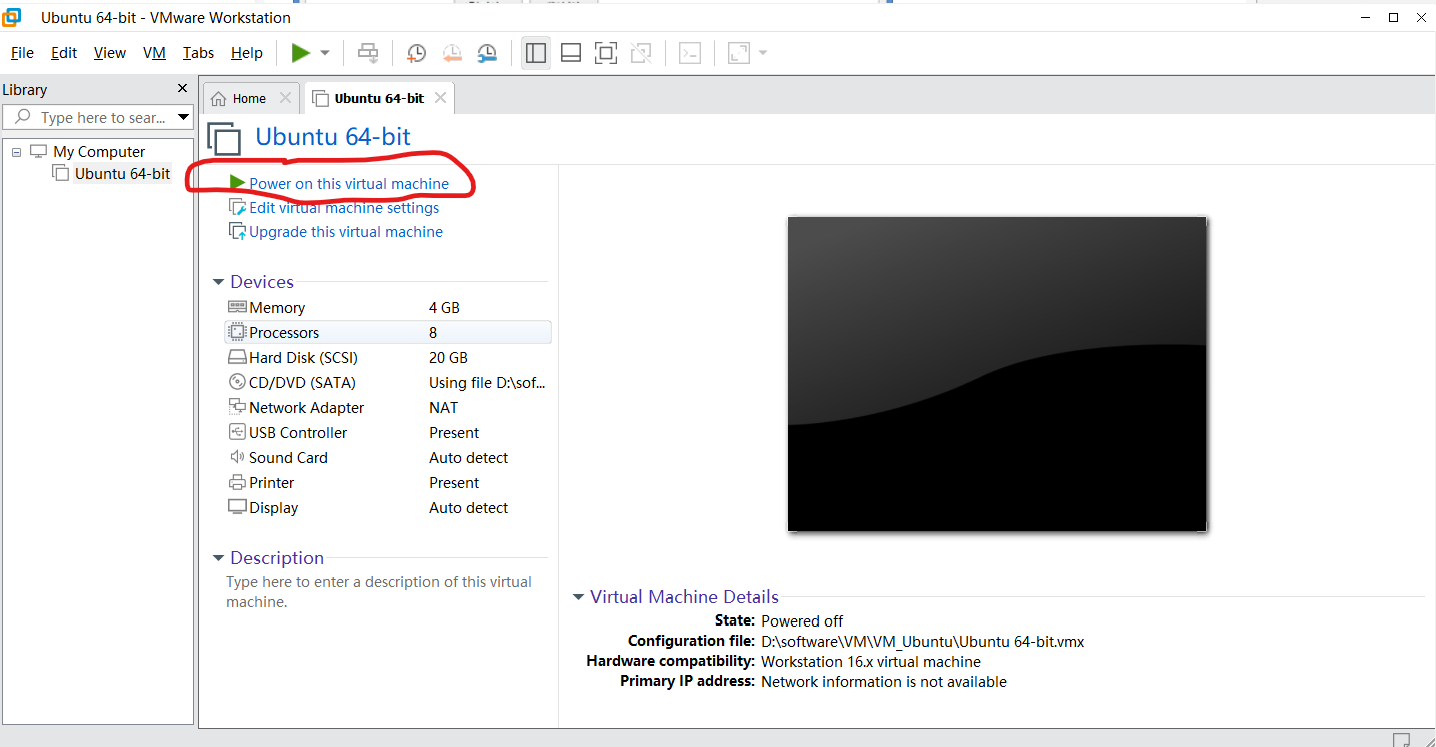1436x747 pixels.
Task: Select the Memory device row
Action: click(x=388, y=308)
